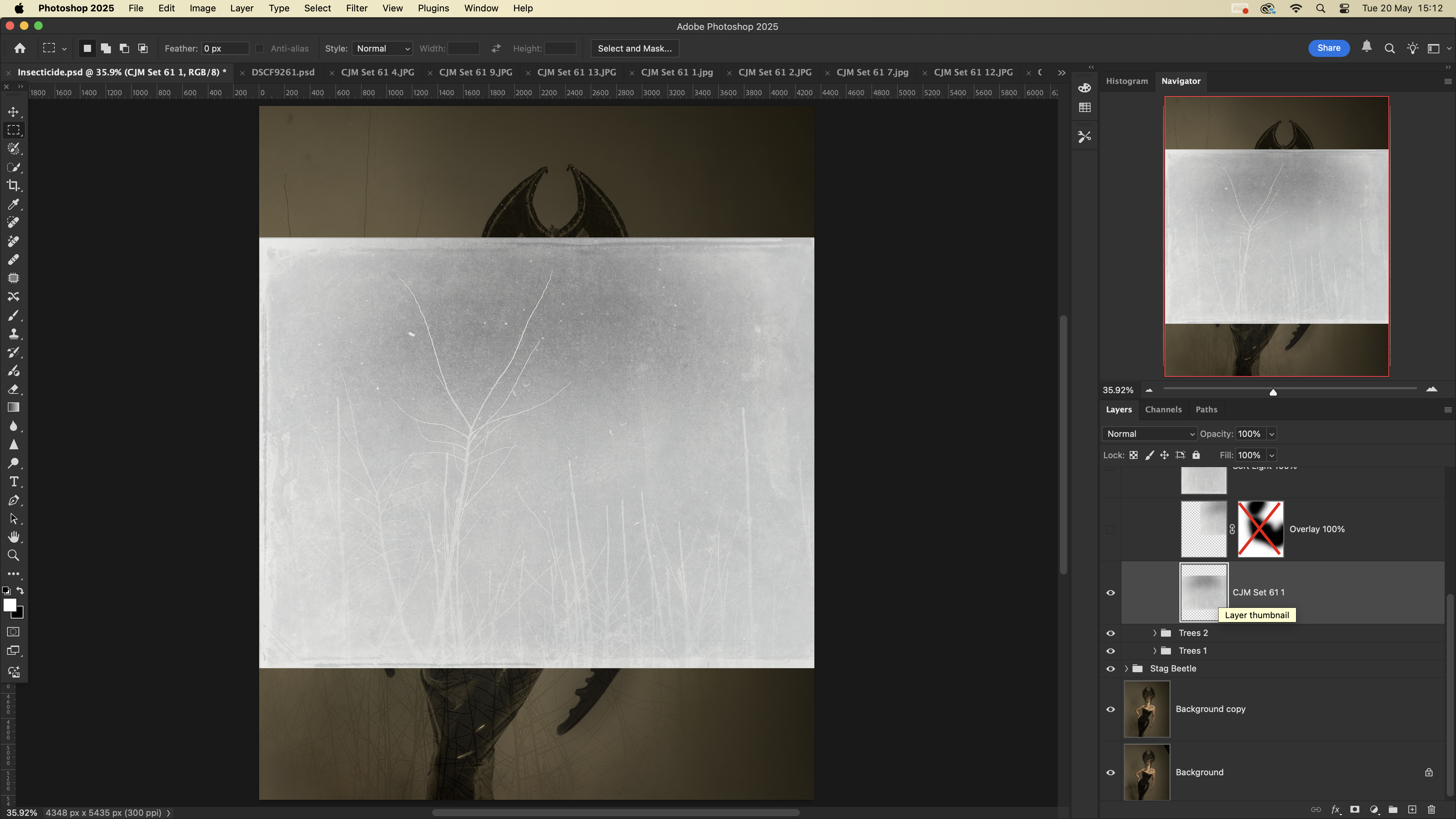The image size is (1456, 819).
Task: Click the Home icon in options bar
Action: pyautogui.click(x=20, y=48)
